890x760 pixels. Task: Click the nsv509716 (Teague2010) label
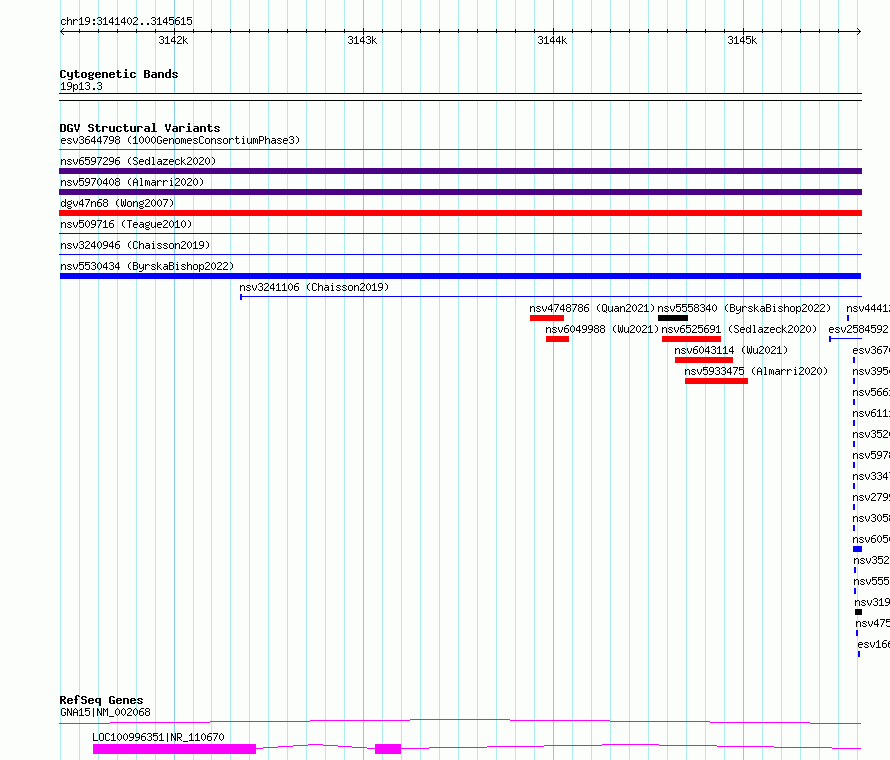pyautogui.click(x=126, y=224)
